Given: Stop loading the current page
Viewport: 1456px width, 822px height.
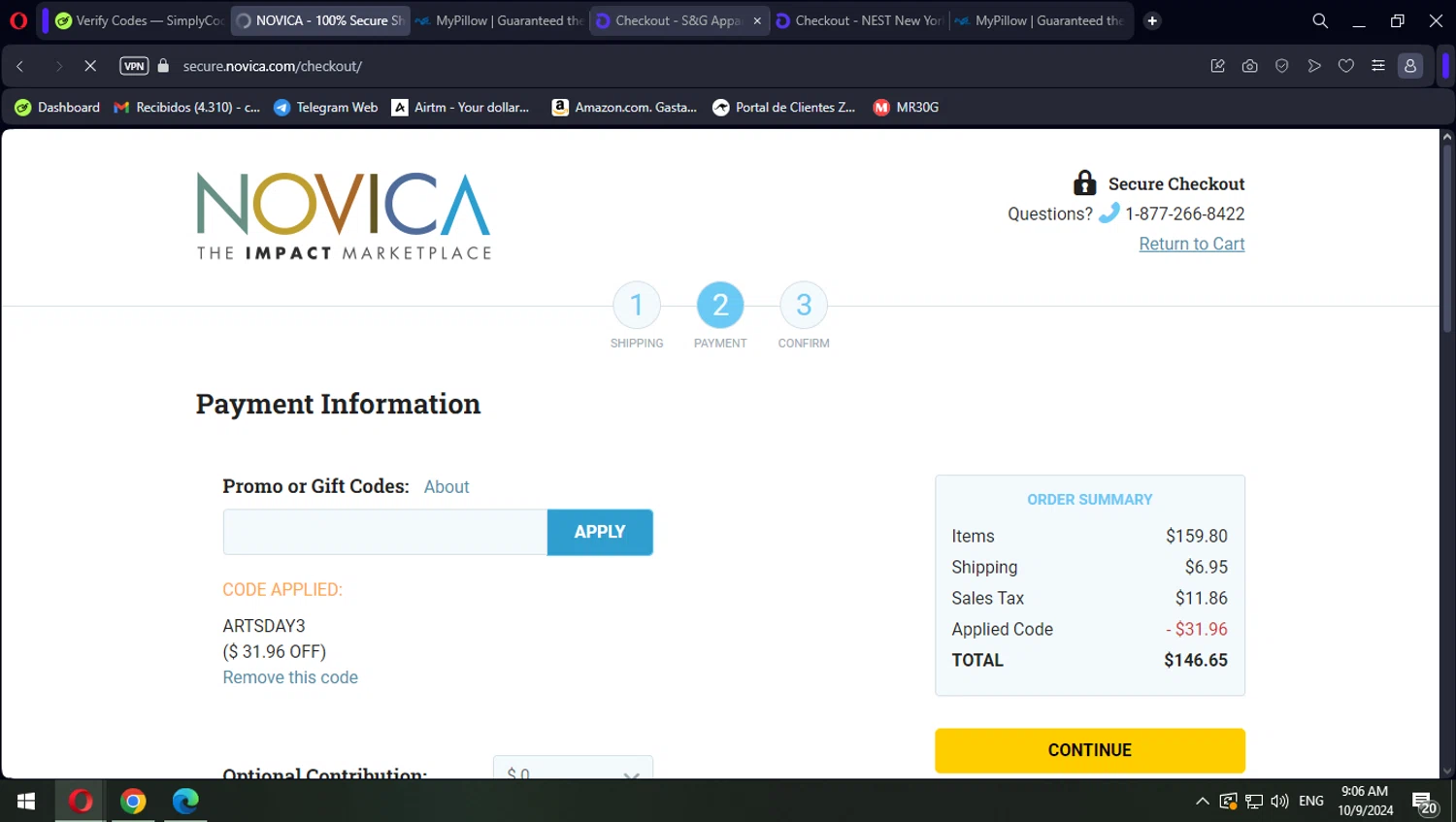Looking at the screenshot, I should pos(90,66).
